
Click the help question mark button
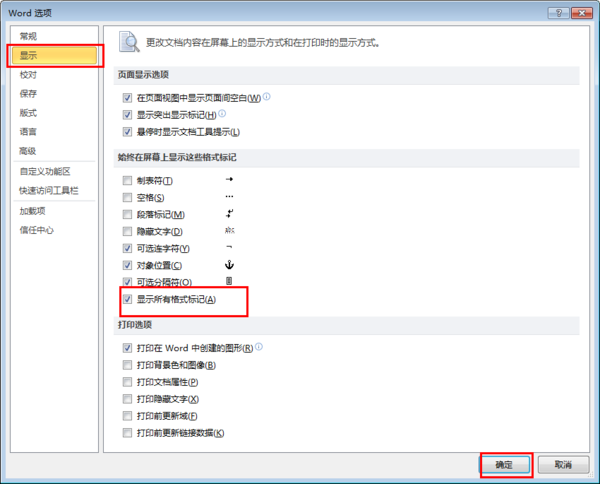(559, 13)
